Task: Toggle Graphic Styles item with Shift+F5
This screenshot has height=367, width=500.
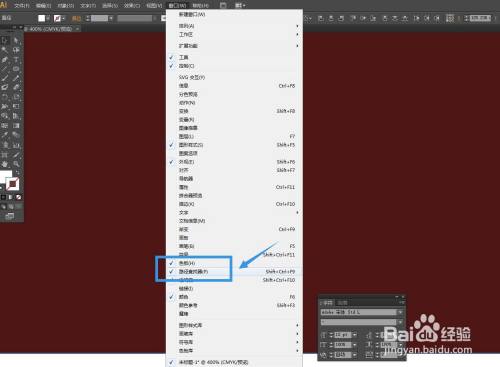Action: (234, 145)
